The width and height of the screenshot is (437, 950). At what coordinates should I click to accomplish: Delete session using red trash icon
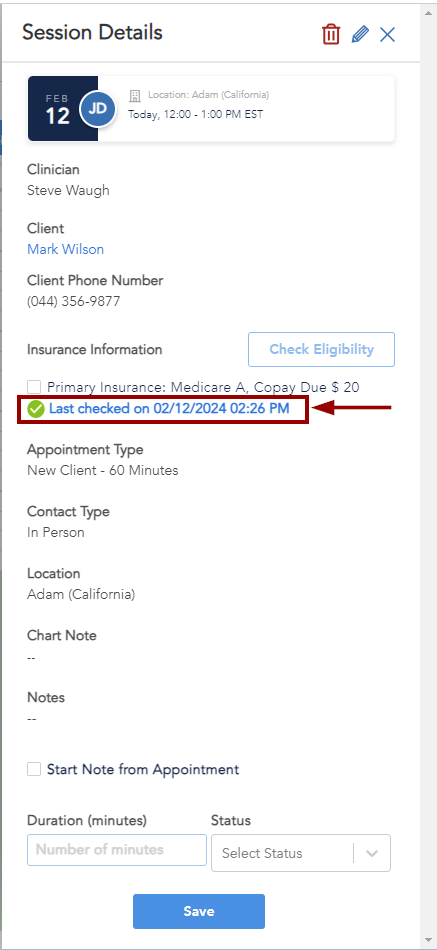(331, 34)
